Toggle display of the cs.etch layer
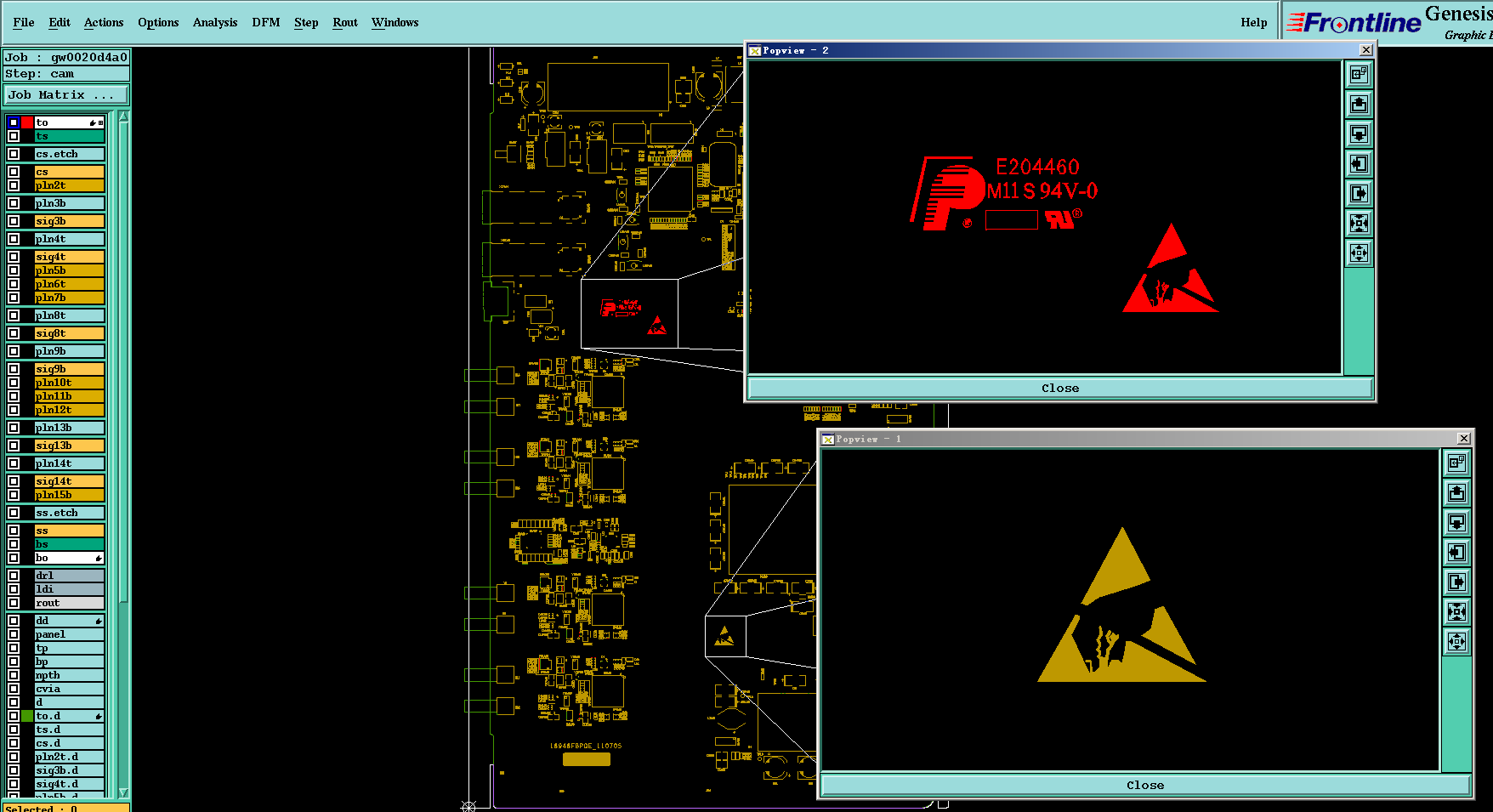Screen dimensions: 1493x812 (14, 154)
